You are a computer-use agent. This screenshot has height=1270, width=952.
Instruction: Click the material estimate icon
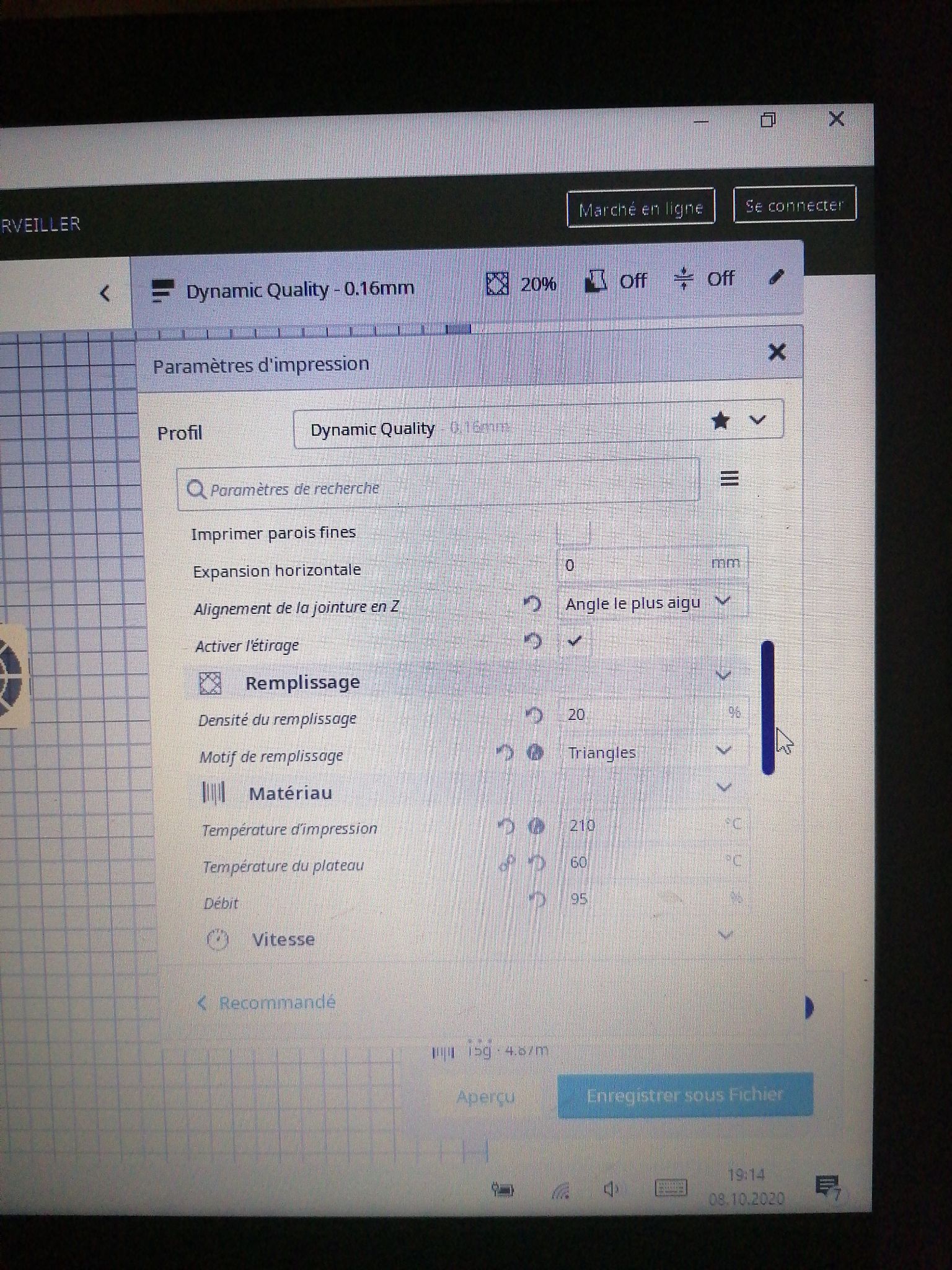click(443, 1052)
